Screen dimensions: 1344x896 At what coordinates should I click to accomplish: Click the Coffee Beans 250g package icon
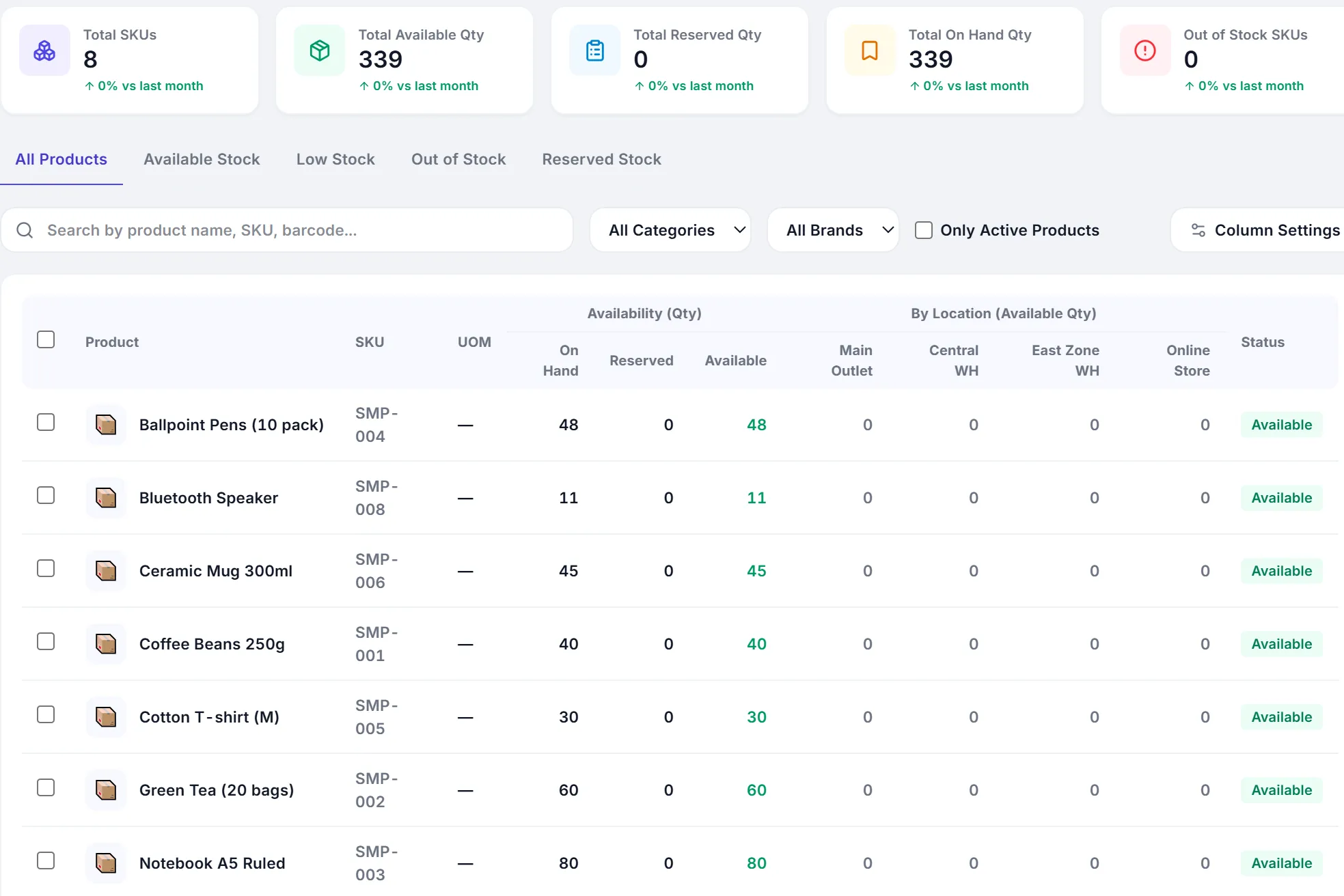click(x=106, y=644)
